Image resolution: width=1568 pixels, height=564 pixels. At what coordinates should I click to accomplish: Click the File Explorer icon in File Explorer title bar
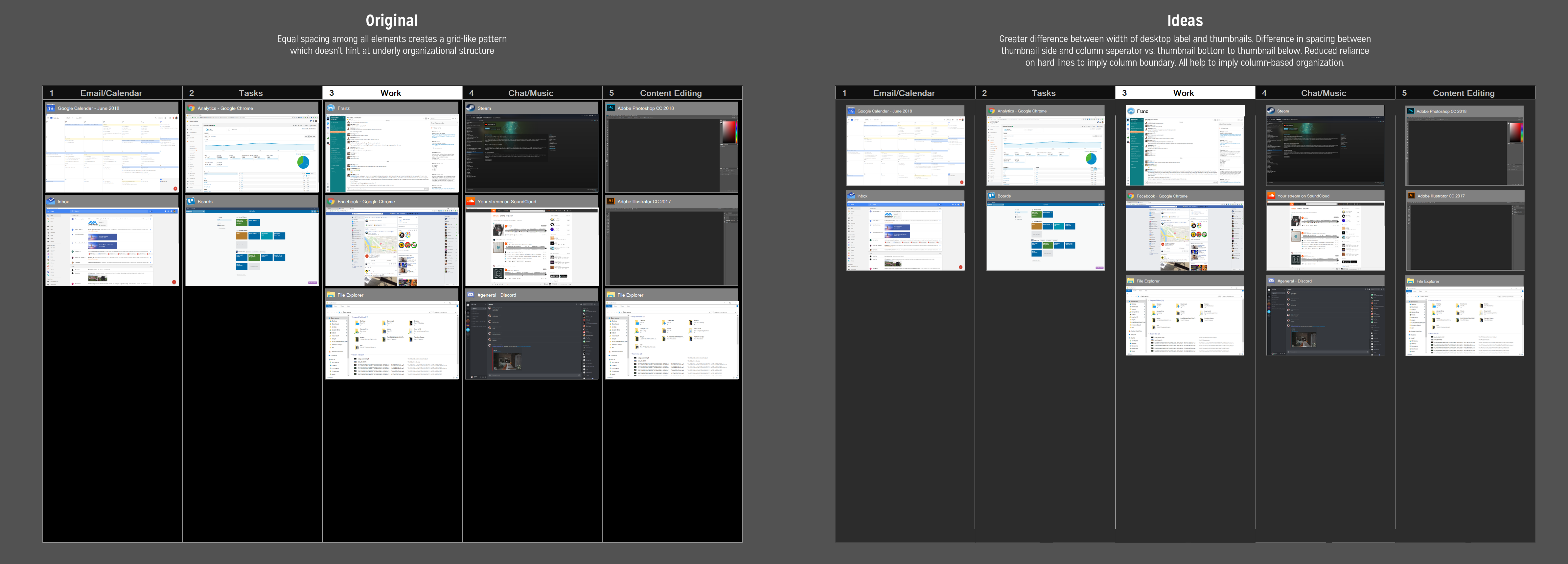[331, 295]
